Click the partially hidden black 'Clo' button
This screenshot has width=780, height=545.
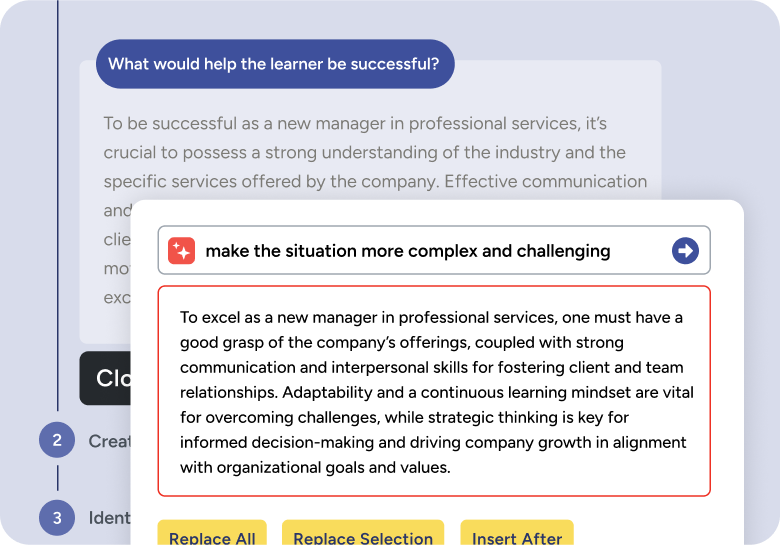coord(105,378)
